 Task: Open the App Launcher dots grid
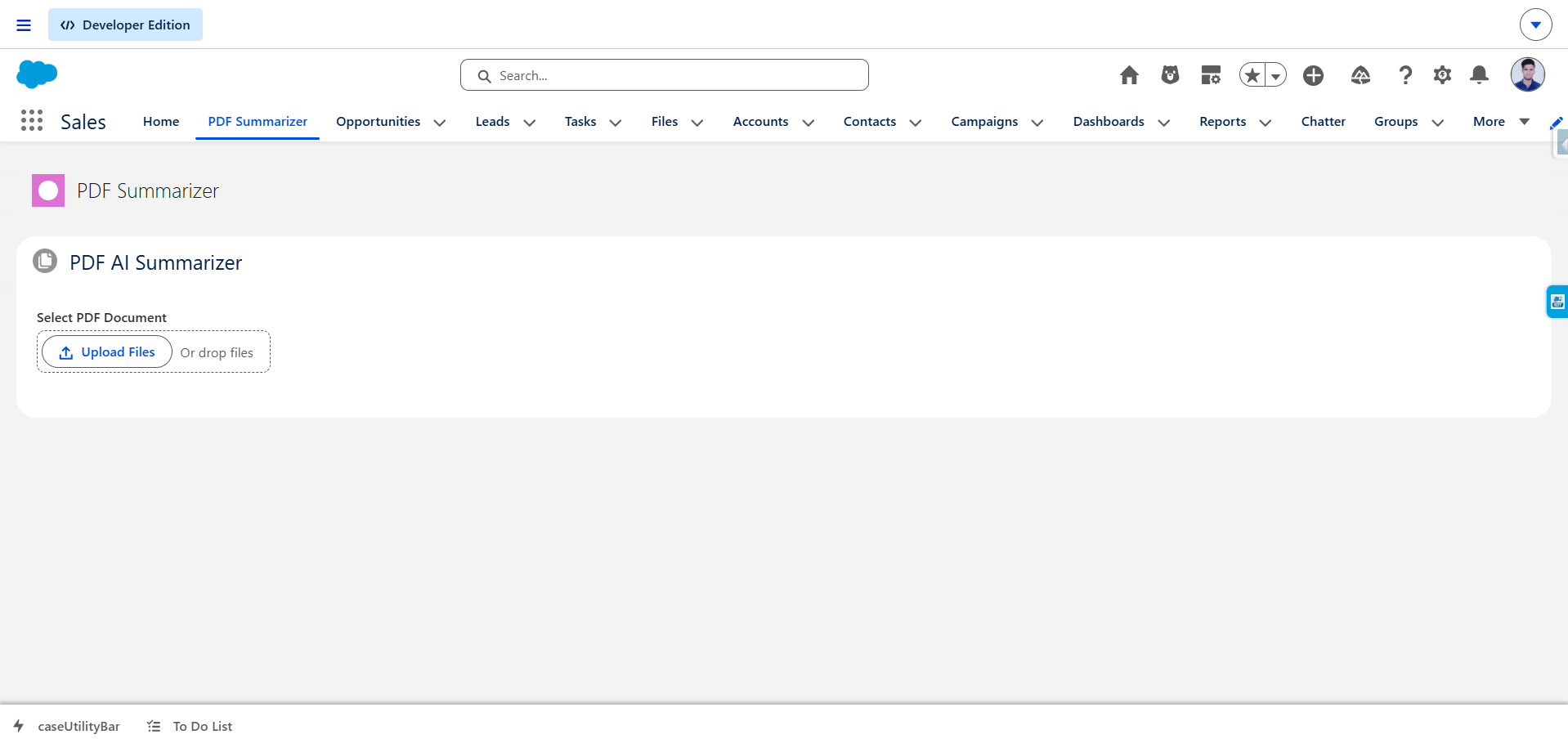(x=32, y=121)
